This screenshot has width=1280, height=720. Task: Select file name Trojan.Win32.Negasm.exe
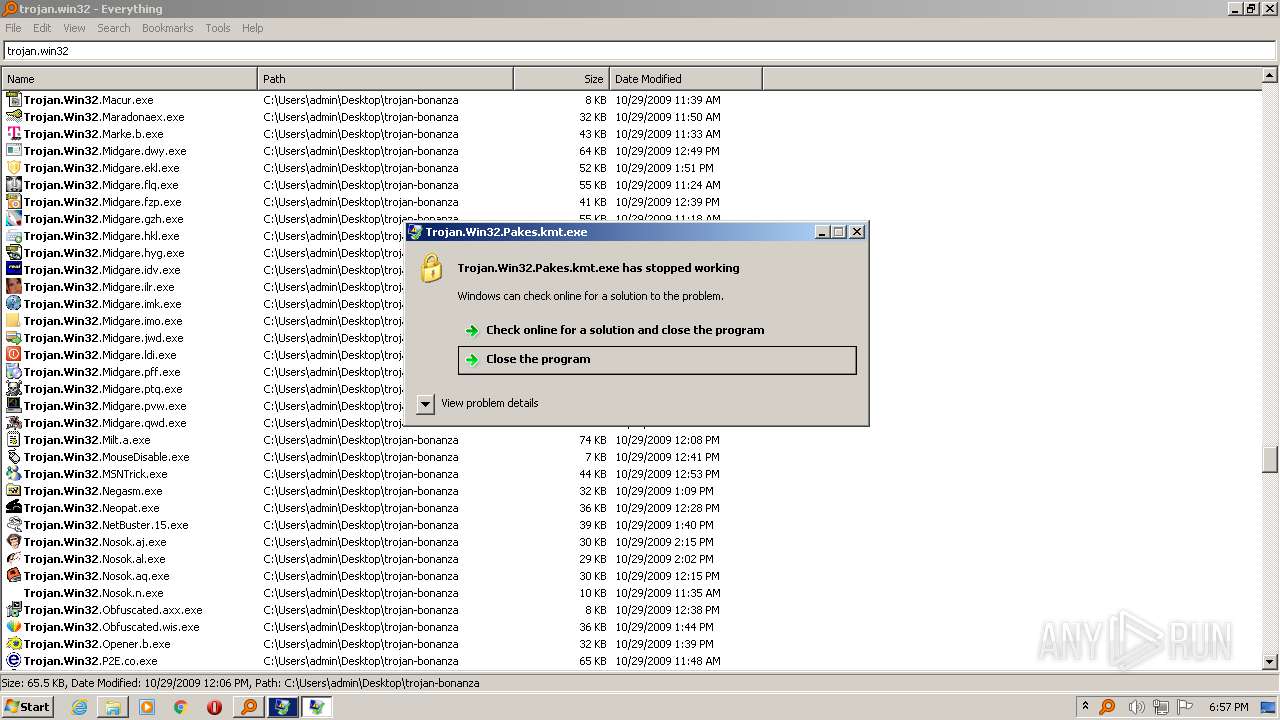[x=93, y=491]
